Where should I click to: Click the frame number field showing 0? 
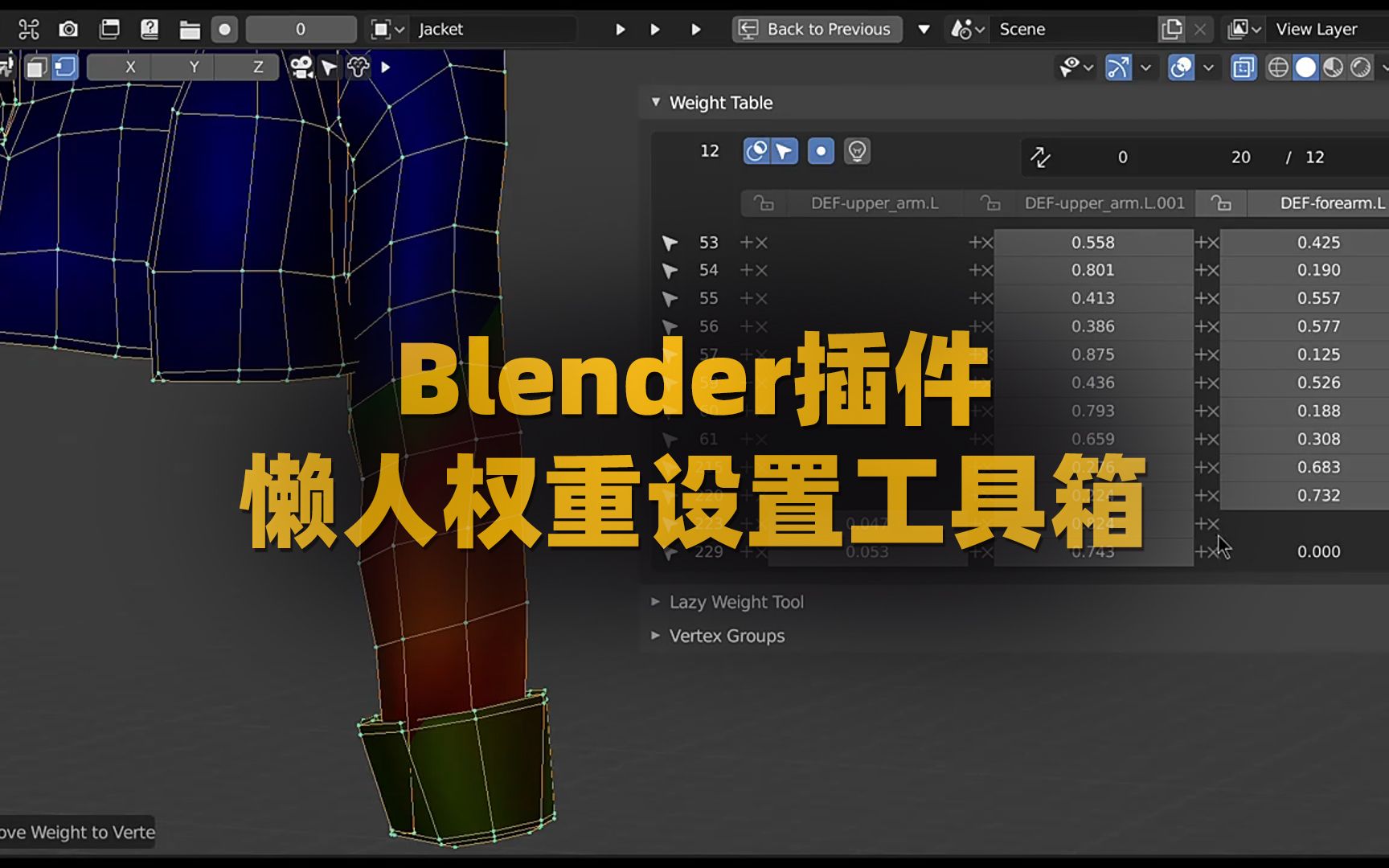click(x=301, y=30)
